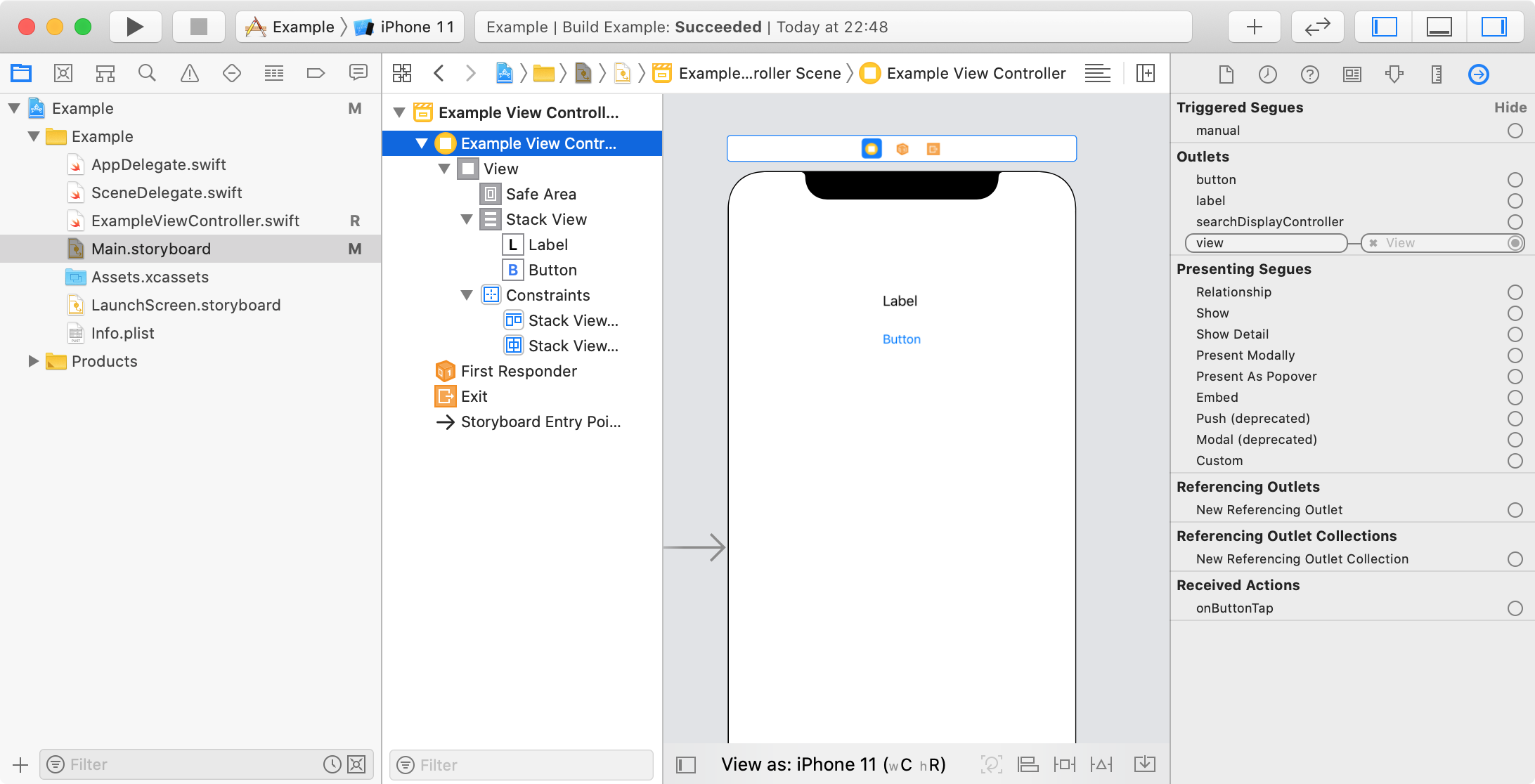
Task: Hide the Triggered Segues section
Action: pyautogui.click(x=1510, y=107)
